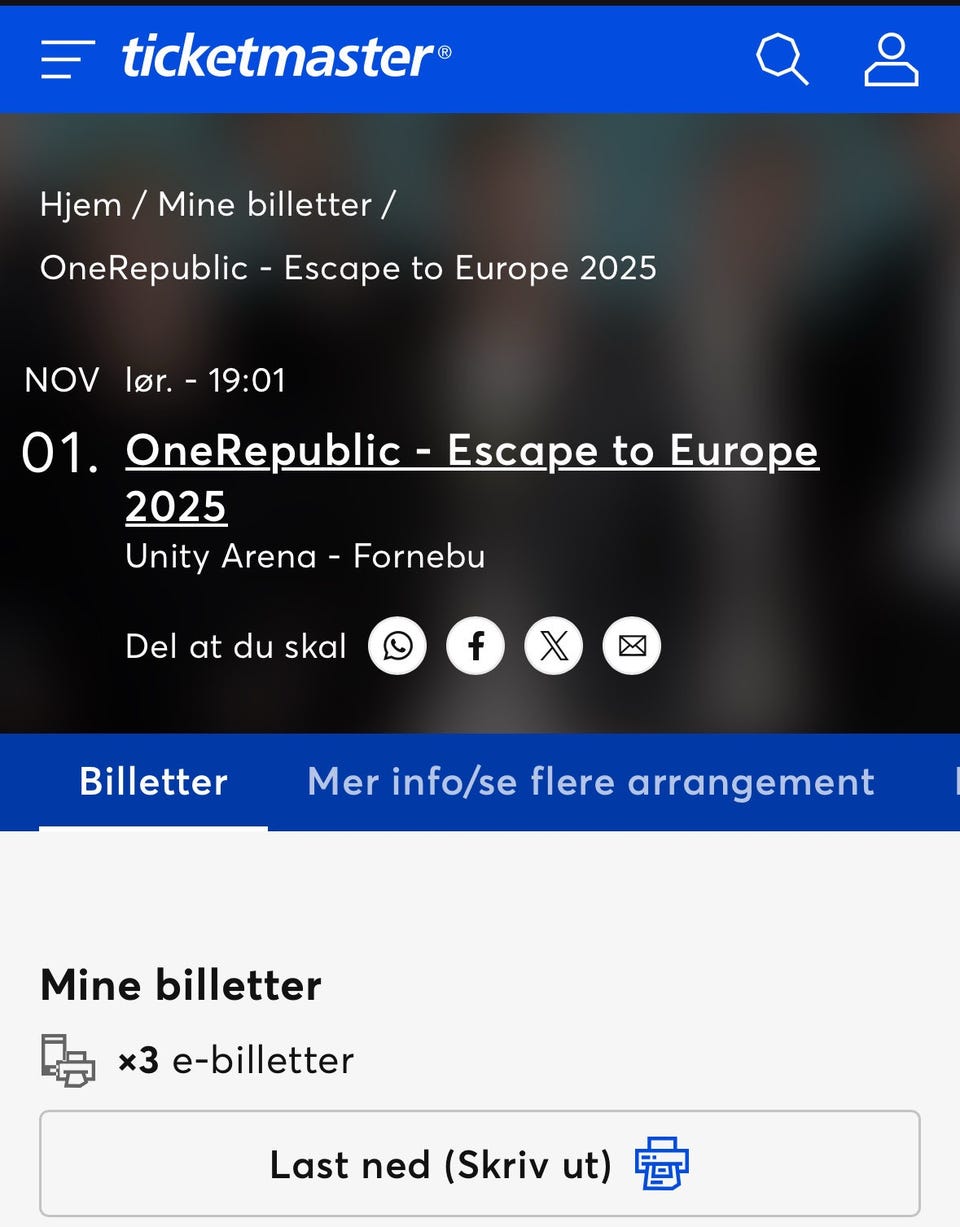Viewport: 960px width, 1227px height.
Task: Share the event on Facebook
Action: coord(475,646)
